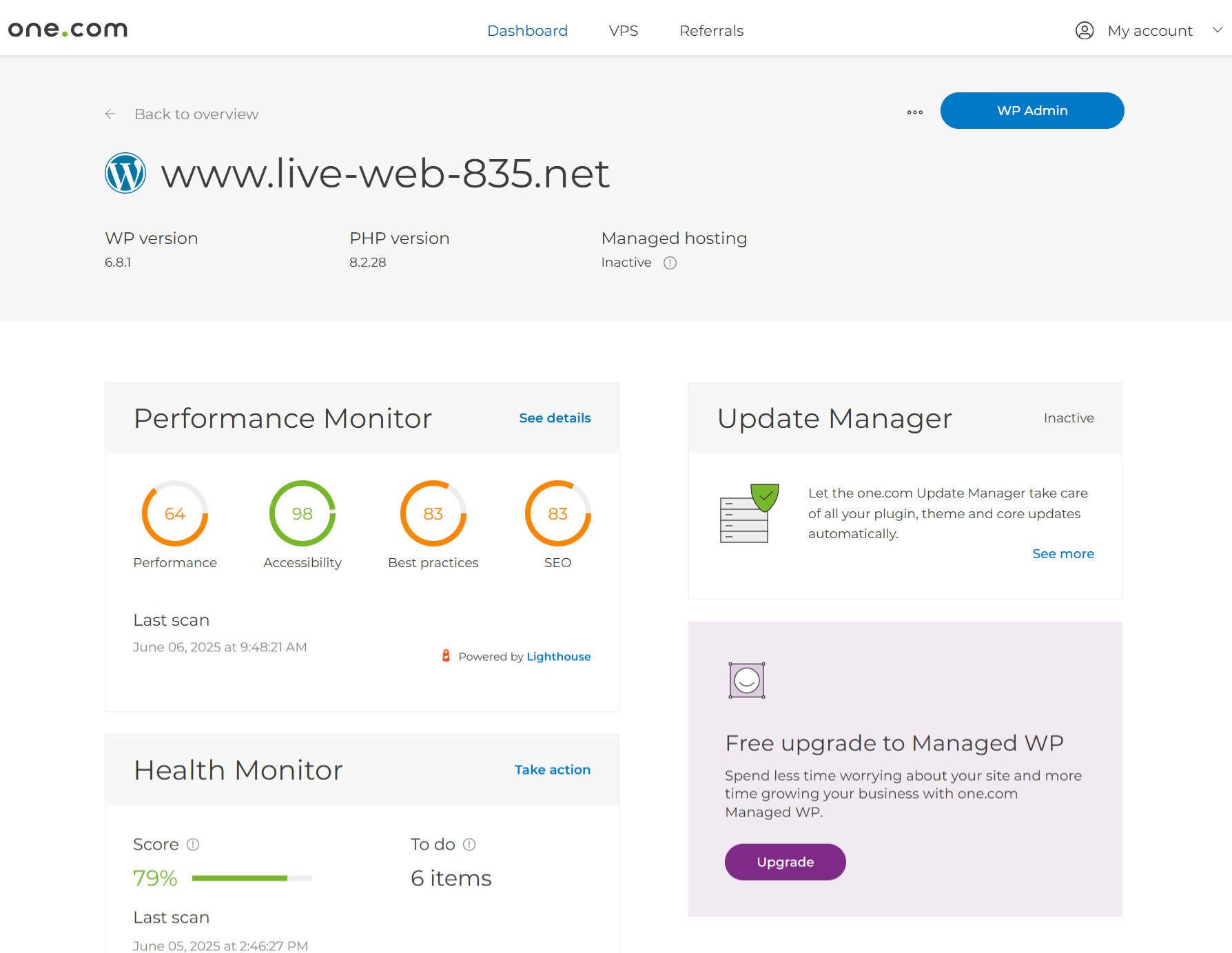Click the 79% health score value

coord(155,878)
